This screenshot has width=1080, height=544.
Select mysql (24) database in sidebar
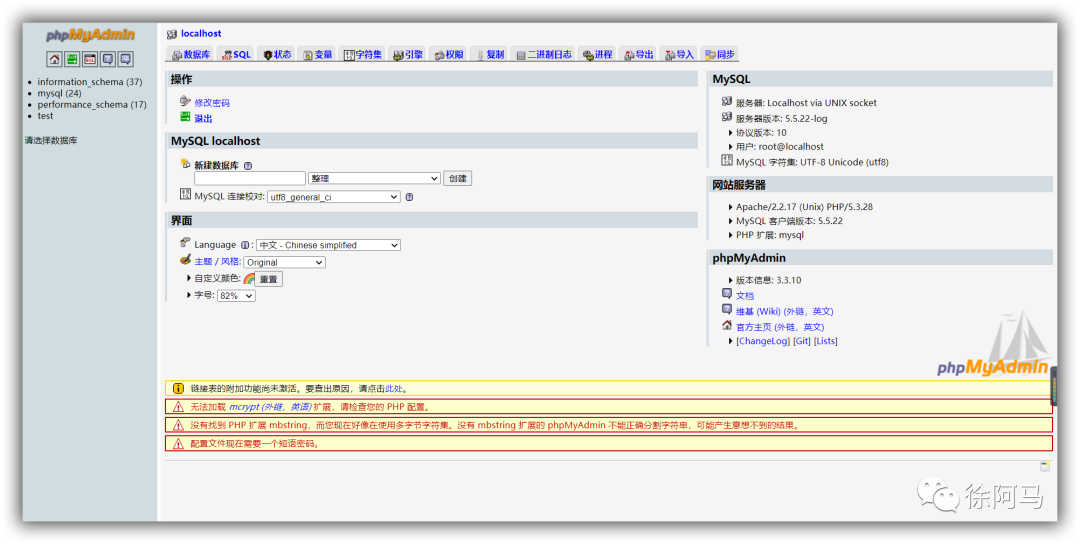click(x=59, y=93)
